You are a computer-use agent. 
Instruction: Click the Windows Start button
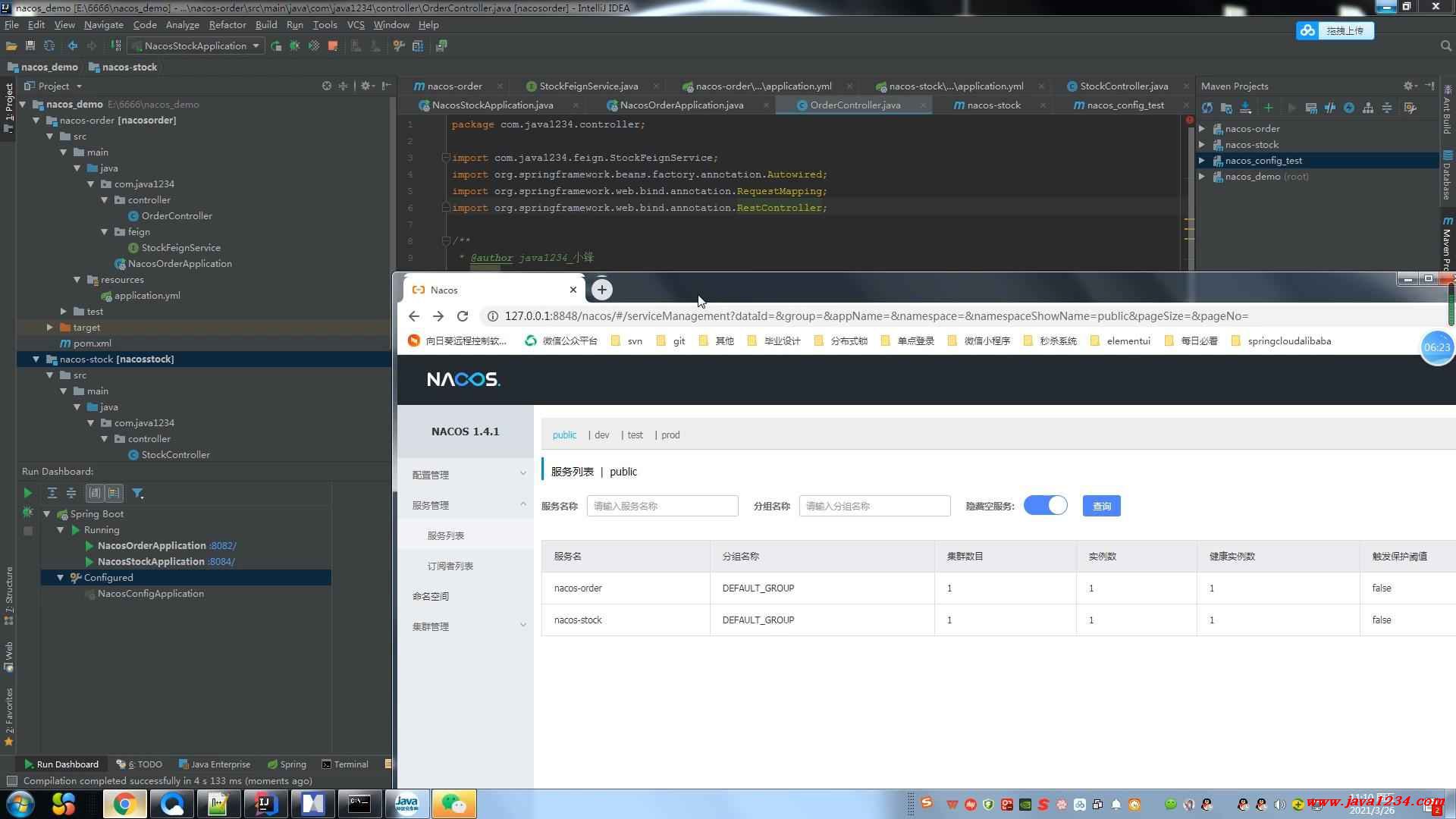19,804
